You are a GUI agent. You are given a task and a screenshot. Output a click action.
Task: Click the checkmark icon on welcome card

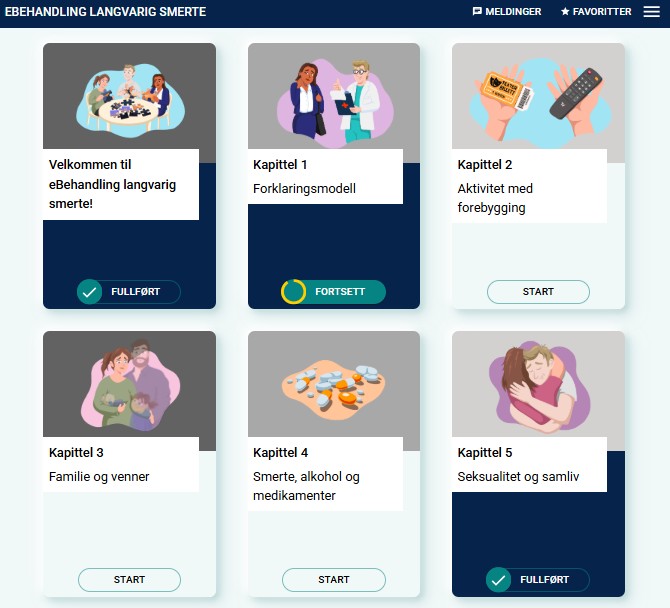[x=89, y=292]
